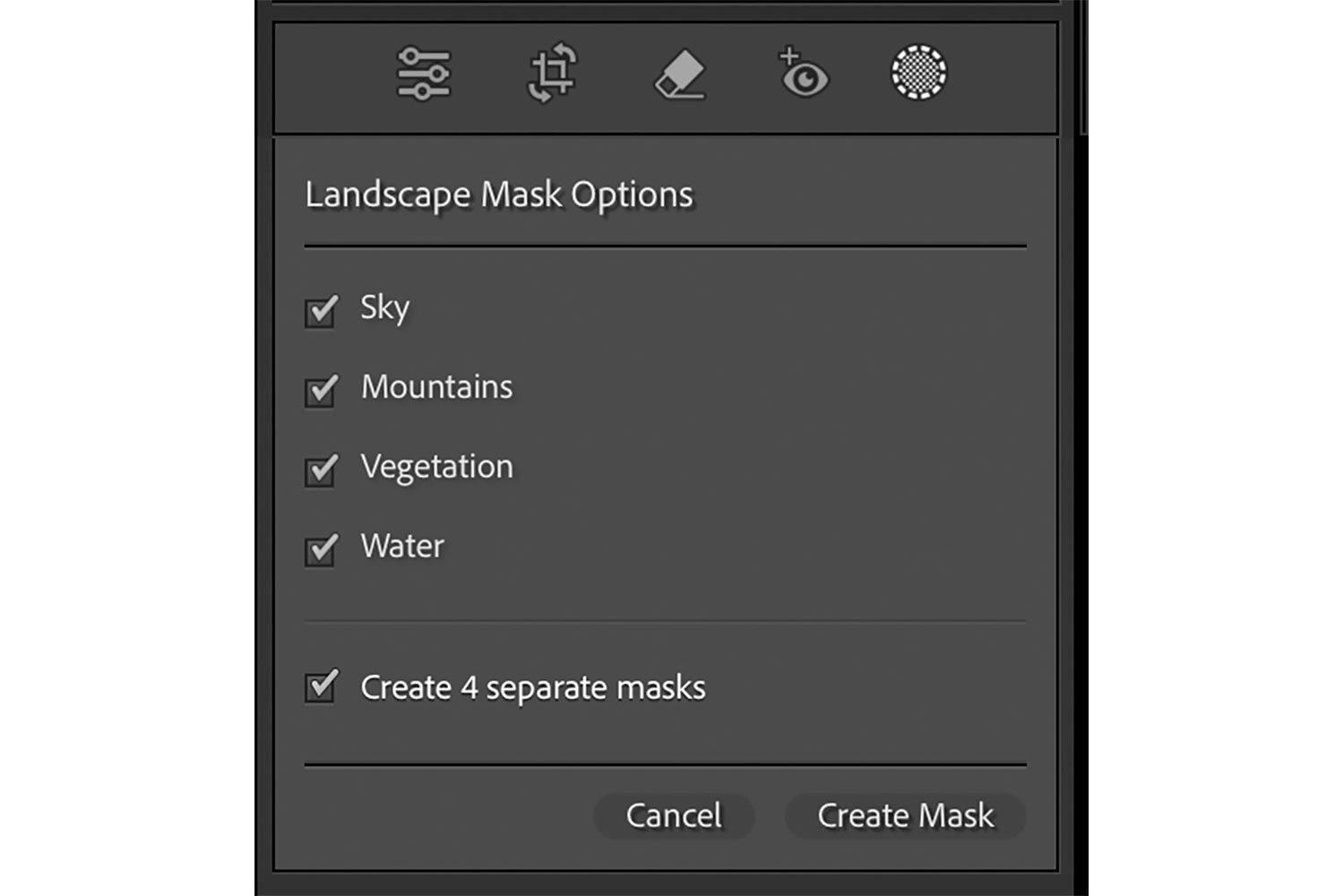Select the Healing eraser tool icon
Image resolution: width=1344 pixels, height=896 pixels.
[678, 76]
